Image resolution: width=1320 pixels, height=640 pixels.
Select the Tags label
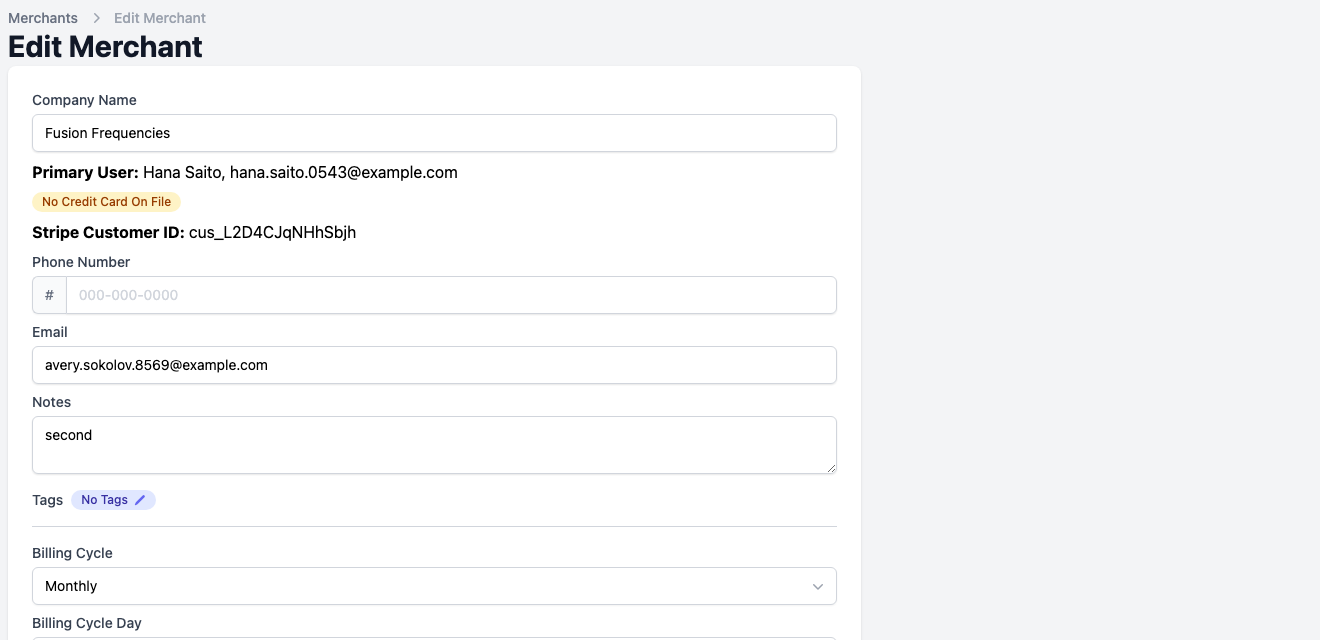coord(47,500)
